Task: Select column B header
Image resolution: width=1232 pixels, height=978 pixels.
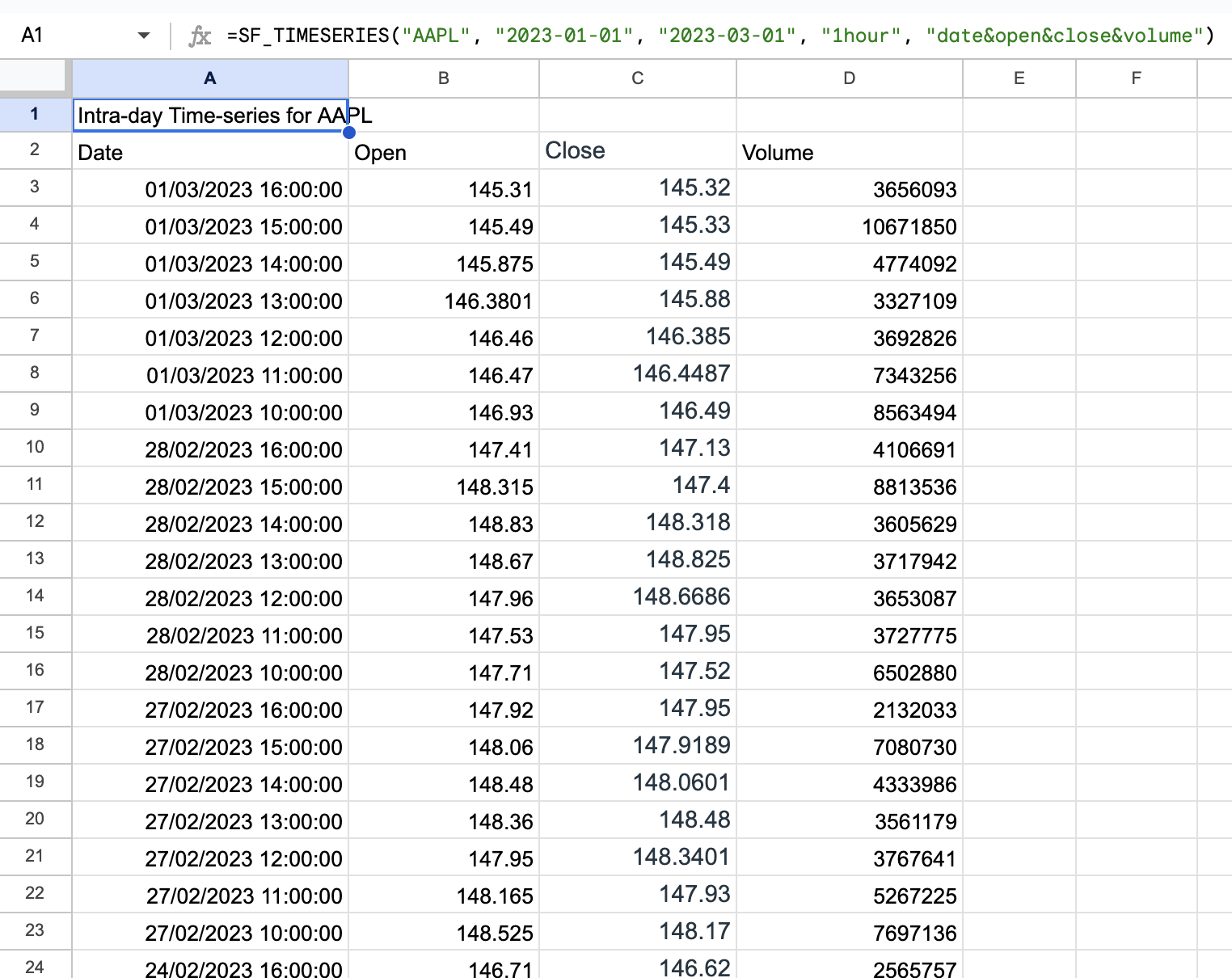Action: [444, 78]
